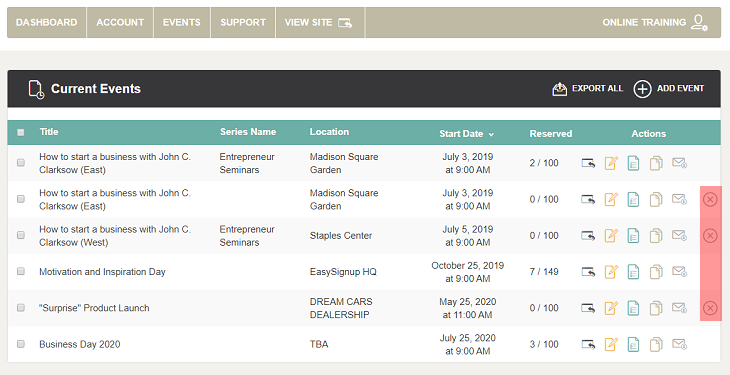Sort events by the Reserved column header
Image resolution: width=730 pixels, height=375 pixels.
click(551, 134)
